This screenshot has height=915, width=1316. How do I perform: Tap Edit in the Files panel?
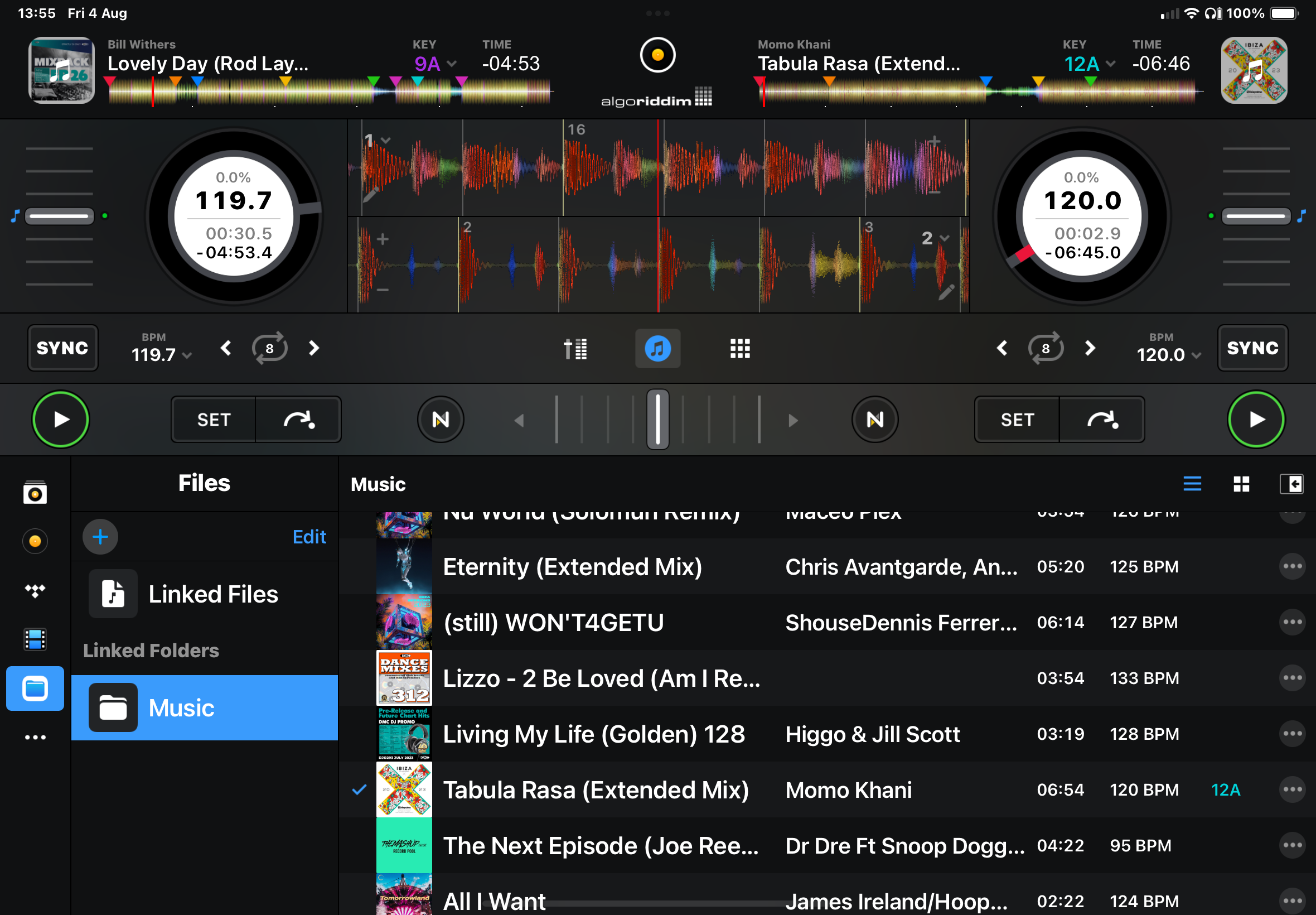tap(309, 537)
